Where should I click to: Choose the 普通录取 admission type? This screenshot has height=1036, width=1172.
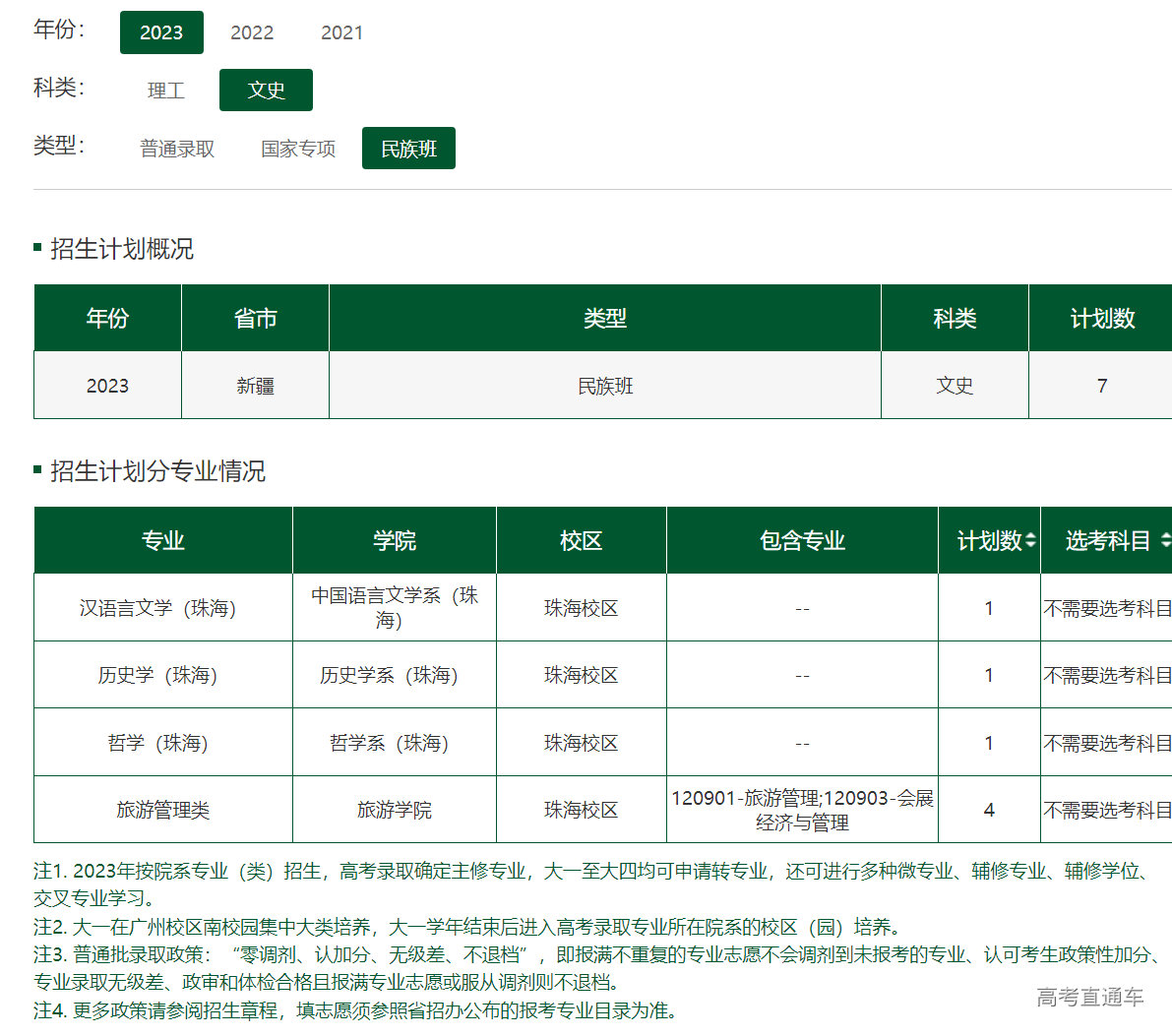tap(177, 149)
